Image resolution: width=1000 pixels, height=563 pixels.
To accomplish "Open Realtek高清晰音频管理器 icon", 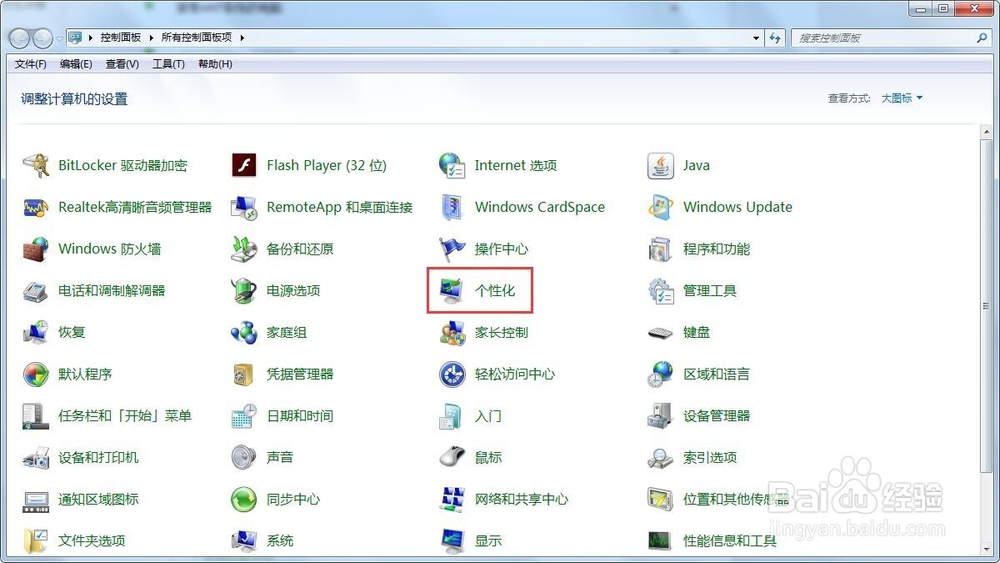I will click(x=36, y=207).
